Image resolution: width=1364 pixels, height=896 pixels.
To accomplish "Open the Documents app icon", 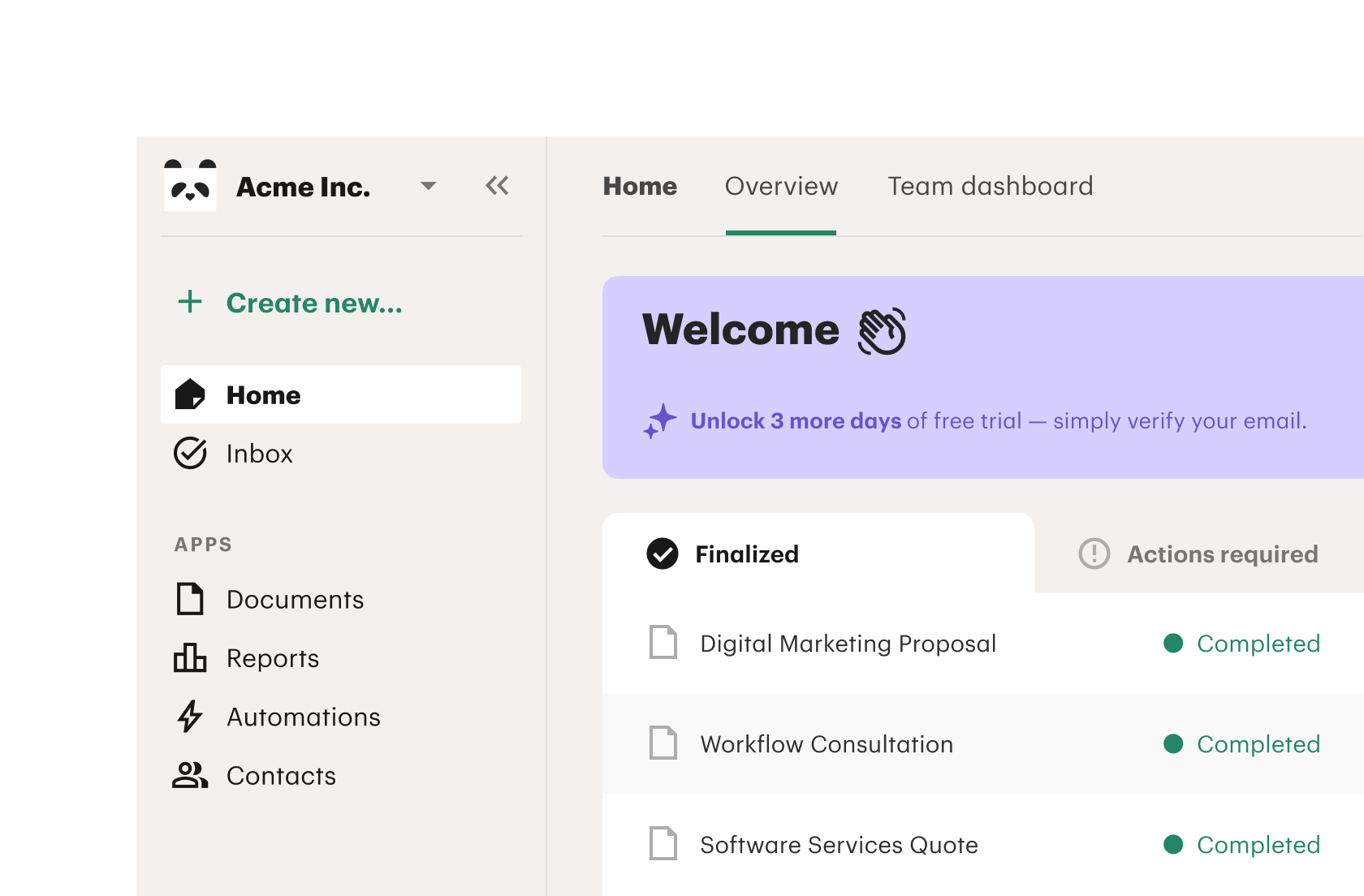I will (190, 599).
